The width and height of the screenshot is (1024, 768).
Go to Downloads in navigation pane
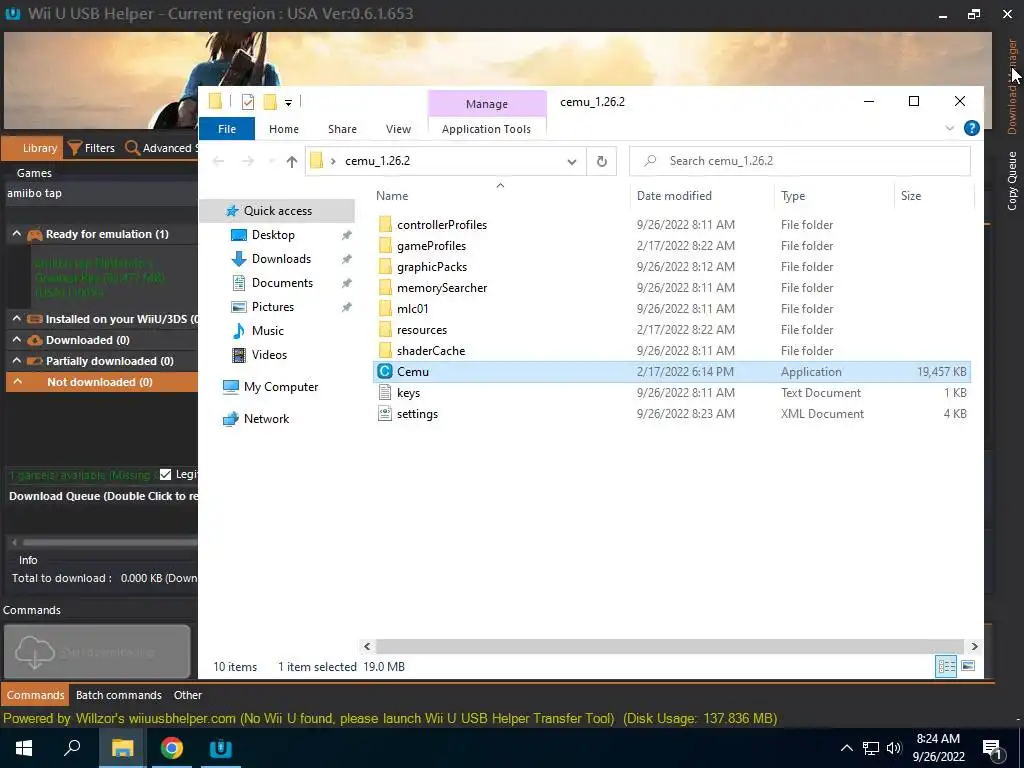[x=281, y=259]
